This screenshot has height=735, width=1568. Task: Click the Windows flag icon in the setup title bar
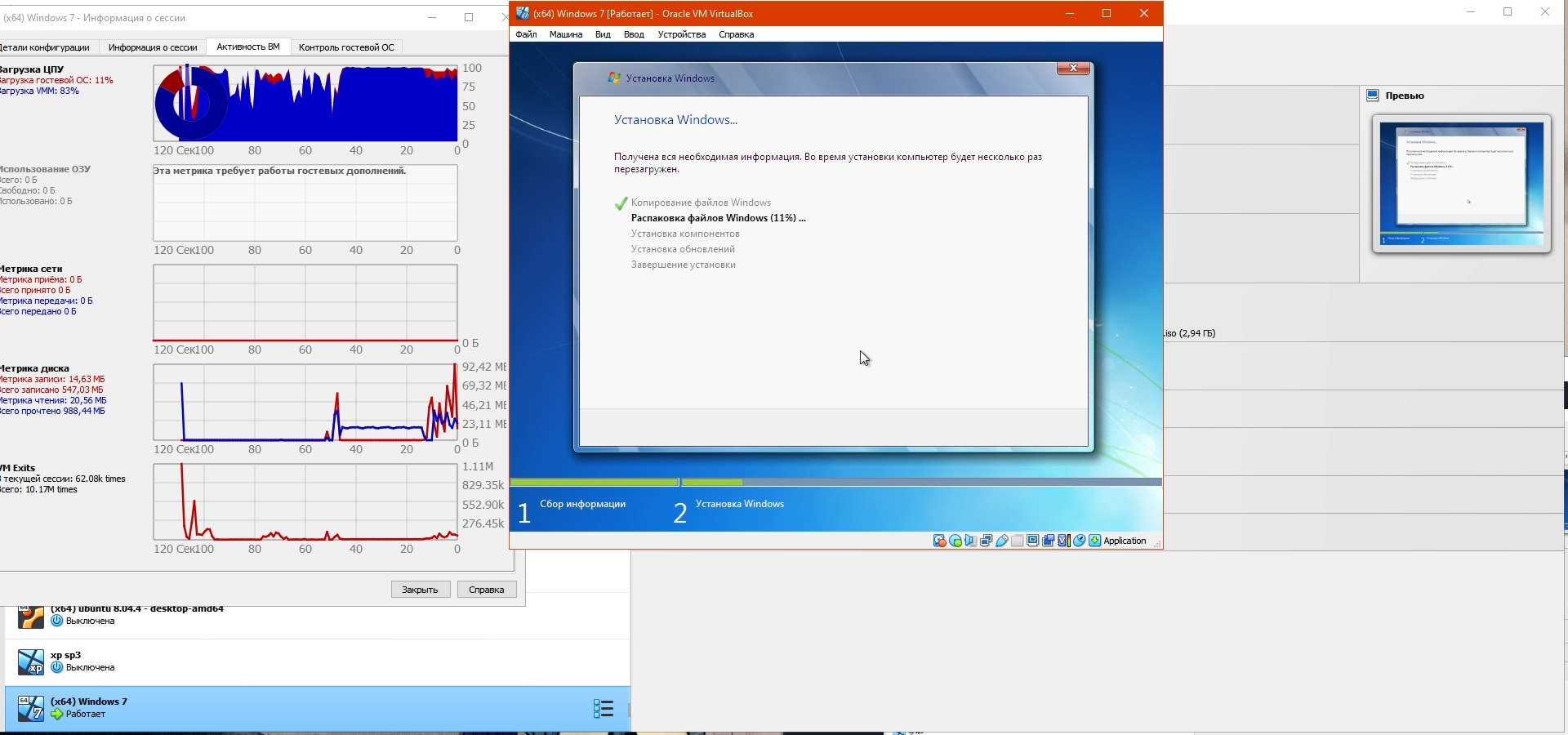click(x=614, y=78)
